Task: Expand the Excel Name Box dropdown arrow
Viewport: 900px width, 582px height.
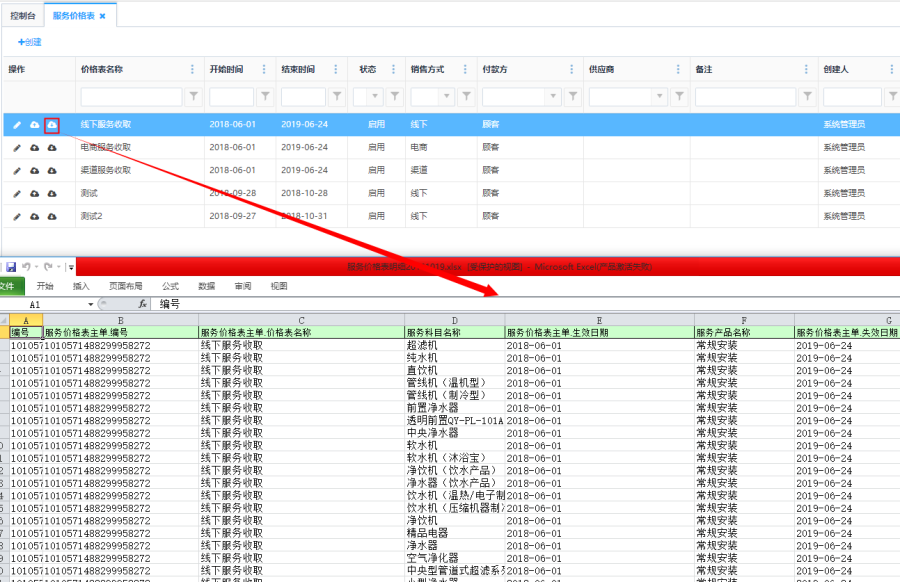Action: pyautogui.click(x=90, y=304)
